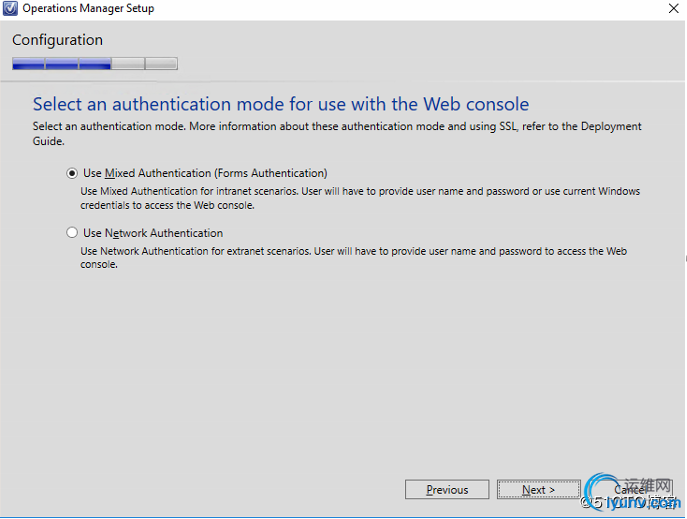Click the description mentioning extranet scenarios
The width and height of the screenshot is (687, 519).
pyautogui.click(x=354, y=258)
